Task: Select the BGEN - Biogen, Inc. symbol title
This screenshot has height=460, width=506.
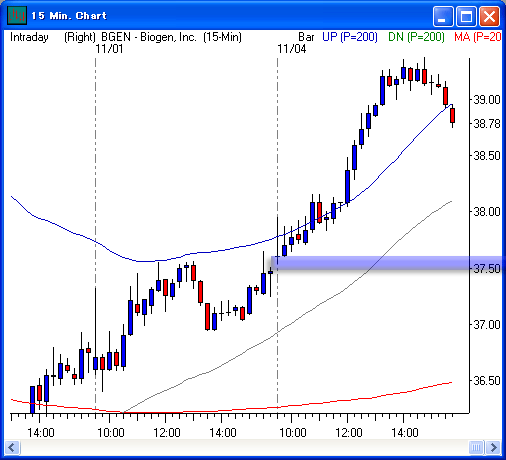Action: pos(149,37)
